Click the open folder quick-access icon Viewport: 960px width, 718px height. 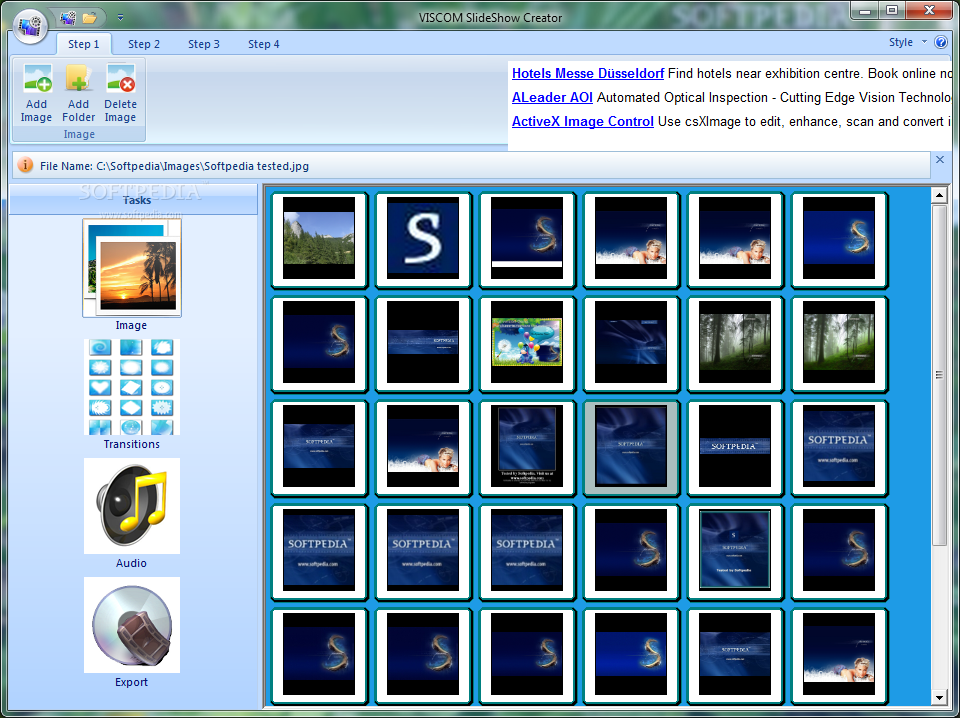89,18
